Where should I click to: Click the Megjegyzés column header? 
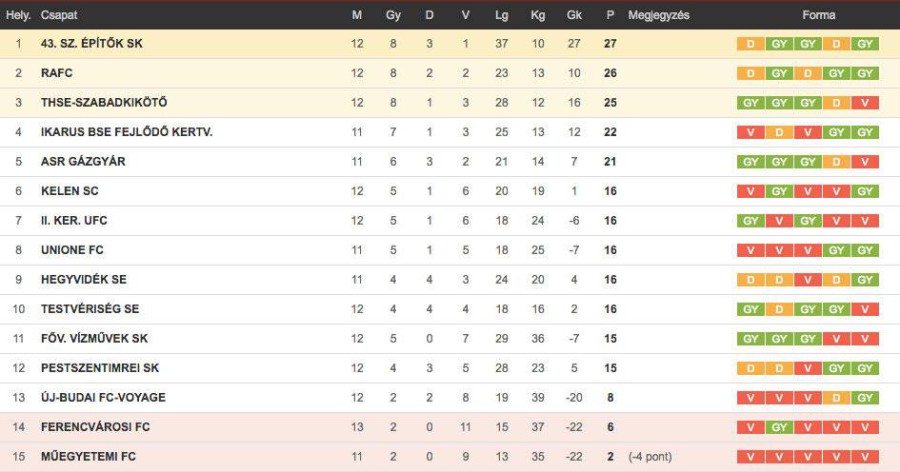pos(658,15)
